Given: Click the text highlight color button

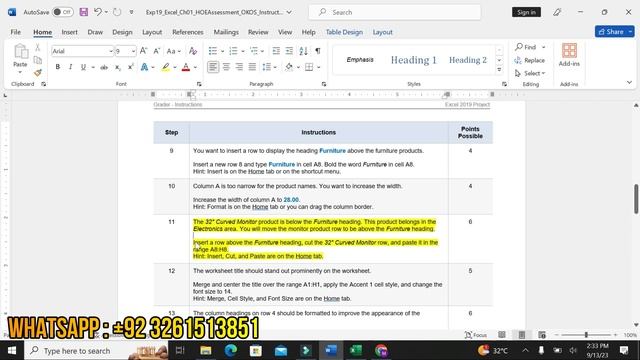Looking at the screenshot, I should point(165,67).
